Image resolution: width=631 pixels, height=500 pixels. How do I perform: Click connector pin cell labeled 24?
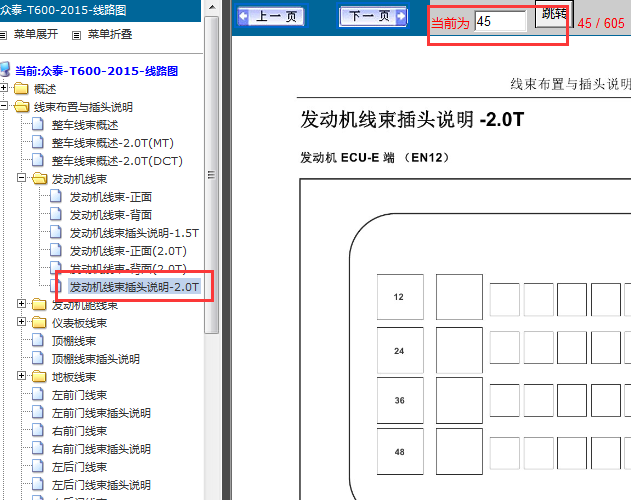click(x=400, y=351)
